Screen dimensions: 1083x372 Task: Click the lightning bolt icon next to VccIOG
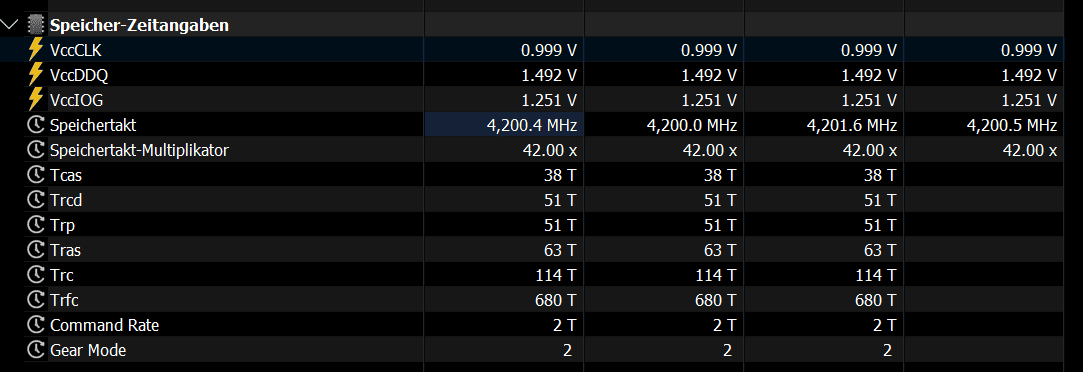coord(35,100)
